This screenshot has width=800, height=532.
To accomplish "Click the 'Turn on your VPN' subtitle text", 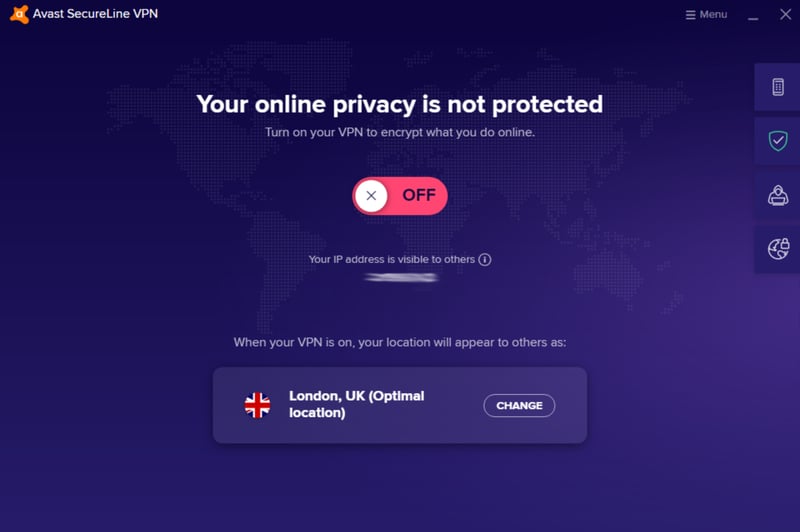I will click(x=400, y=133).
